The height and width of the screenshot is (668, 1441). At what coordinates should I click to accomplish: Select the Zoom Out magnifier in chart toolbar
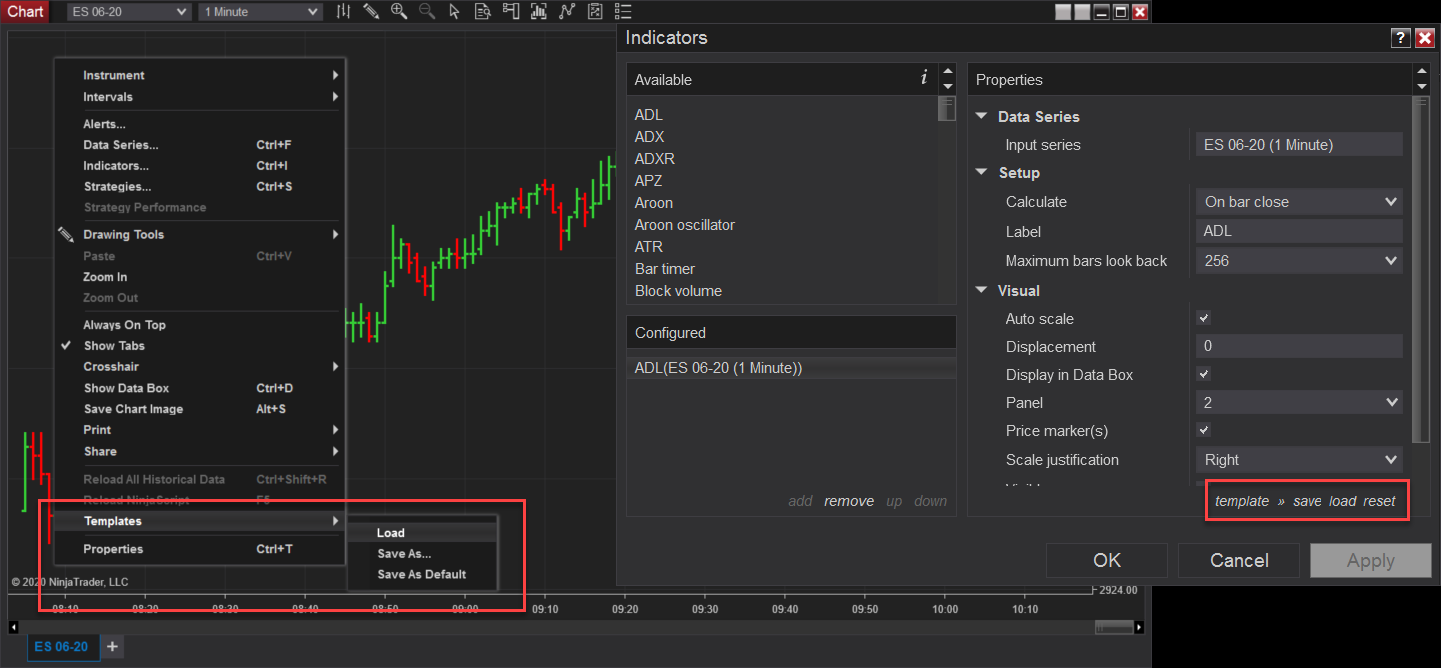pos(427,11)
